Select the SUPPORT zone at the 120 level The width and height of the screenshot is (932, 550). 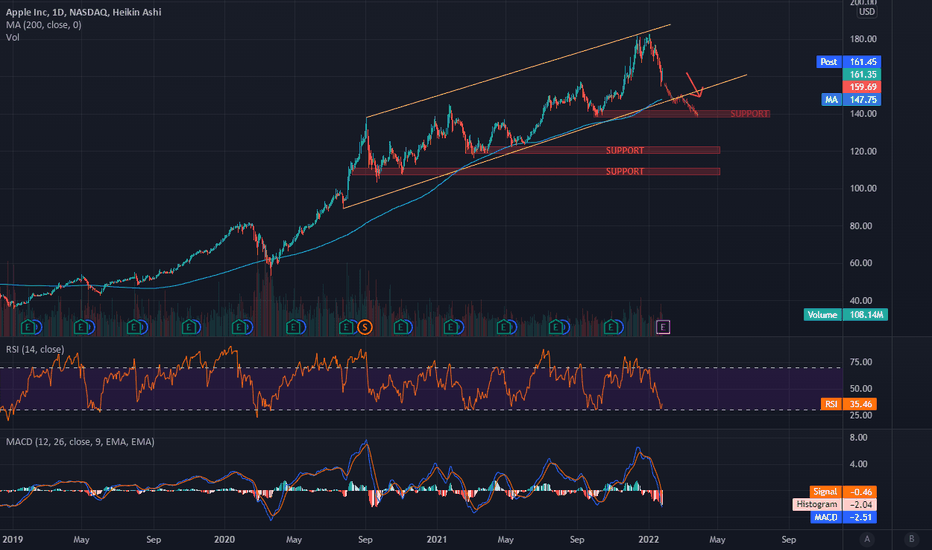(593, 150)
